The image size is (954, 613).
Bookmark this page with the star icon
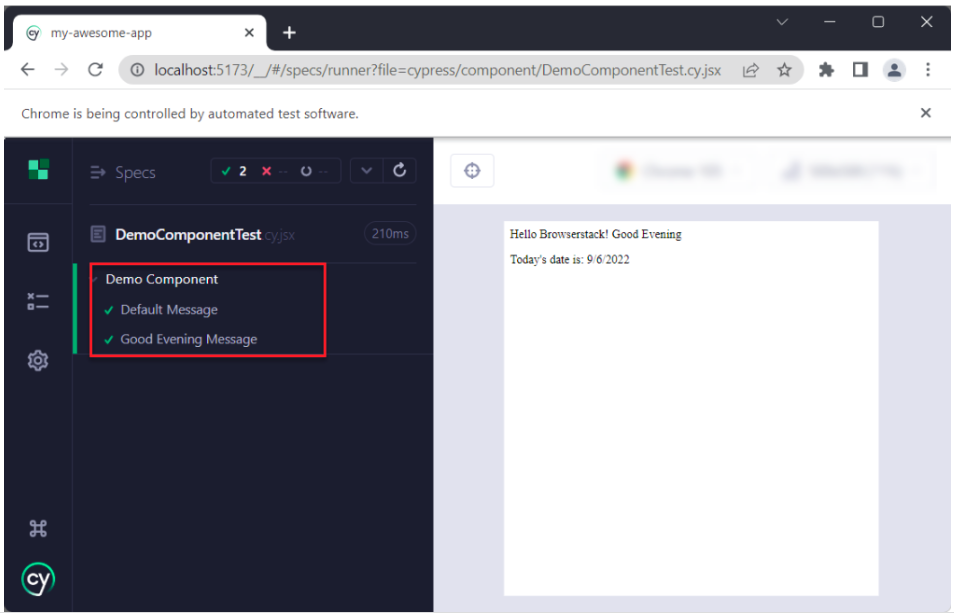click(784, 70)
